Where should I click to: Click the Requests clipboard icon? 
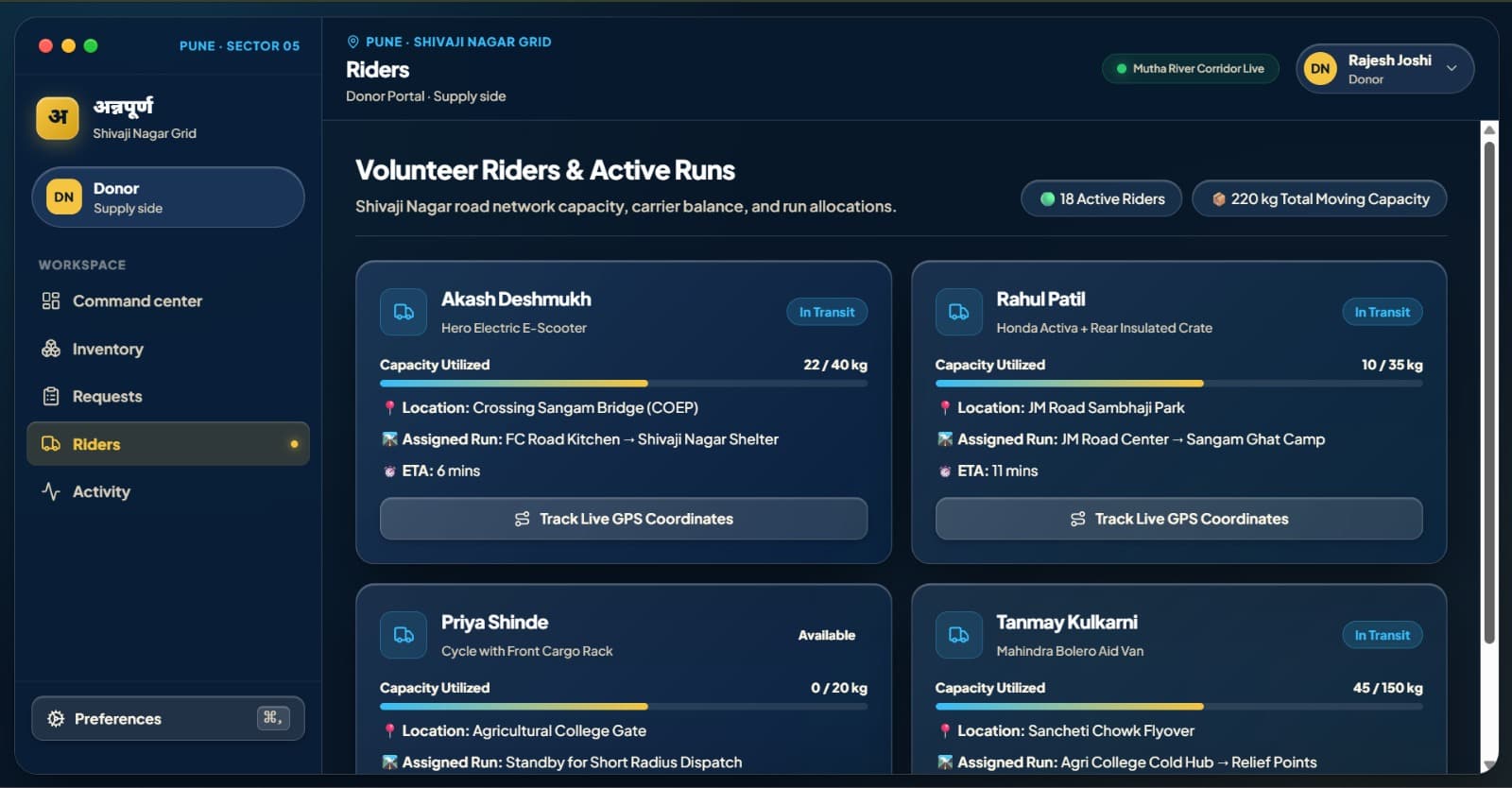click(51, 397)
